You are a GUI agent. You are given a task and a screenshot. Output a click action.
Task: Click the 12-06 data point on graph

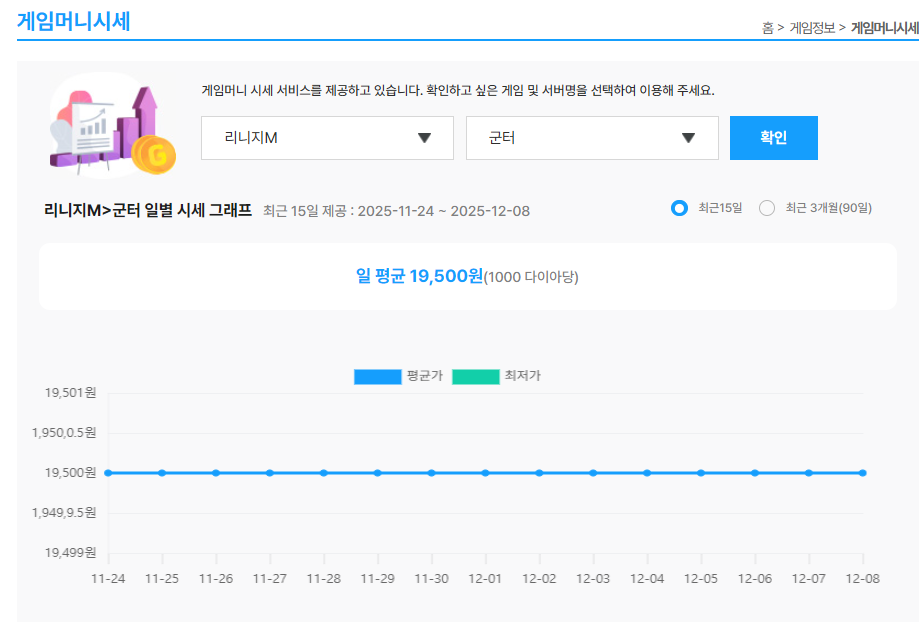755,473
